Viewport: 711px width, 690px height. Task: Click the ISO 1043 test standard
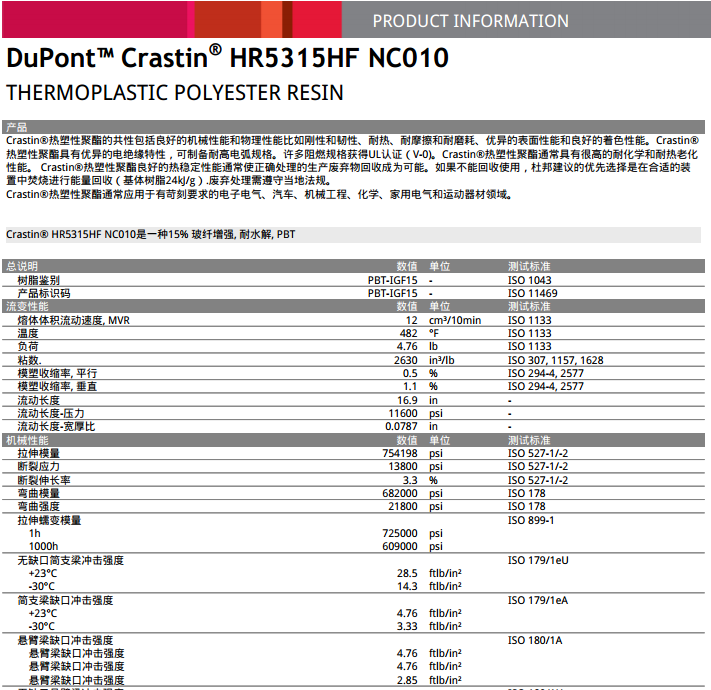click(530, 280)
